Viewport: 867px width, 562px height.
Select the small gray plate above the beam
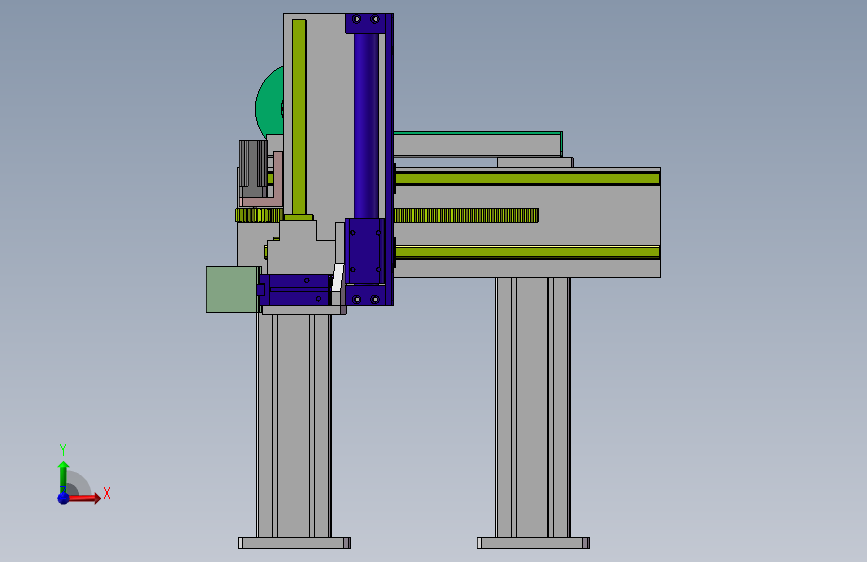click(535, 163)
